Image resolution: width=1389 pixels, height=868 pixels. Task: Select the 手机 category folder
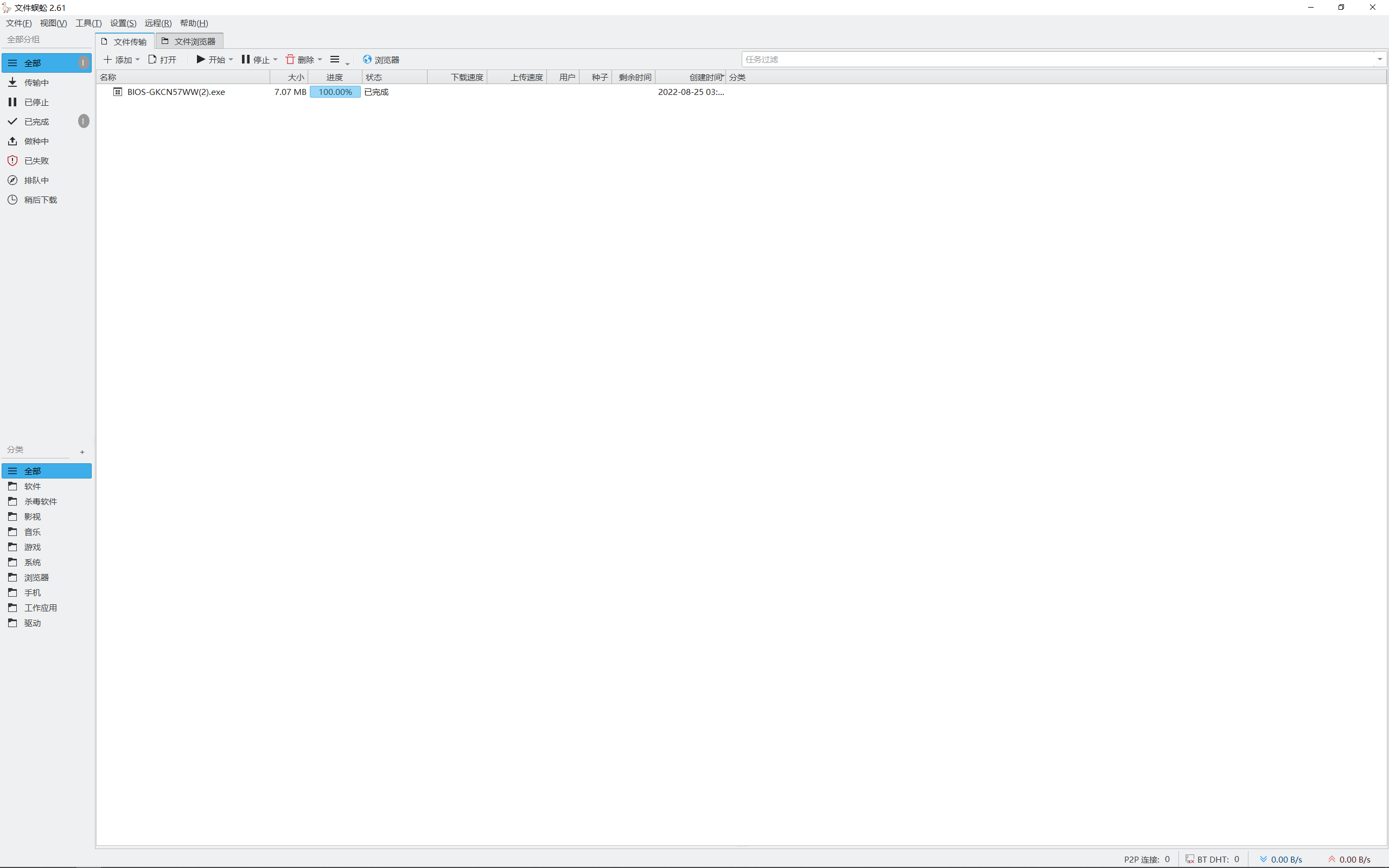click(x=47, y=592)
